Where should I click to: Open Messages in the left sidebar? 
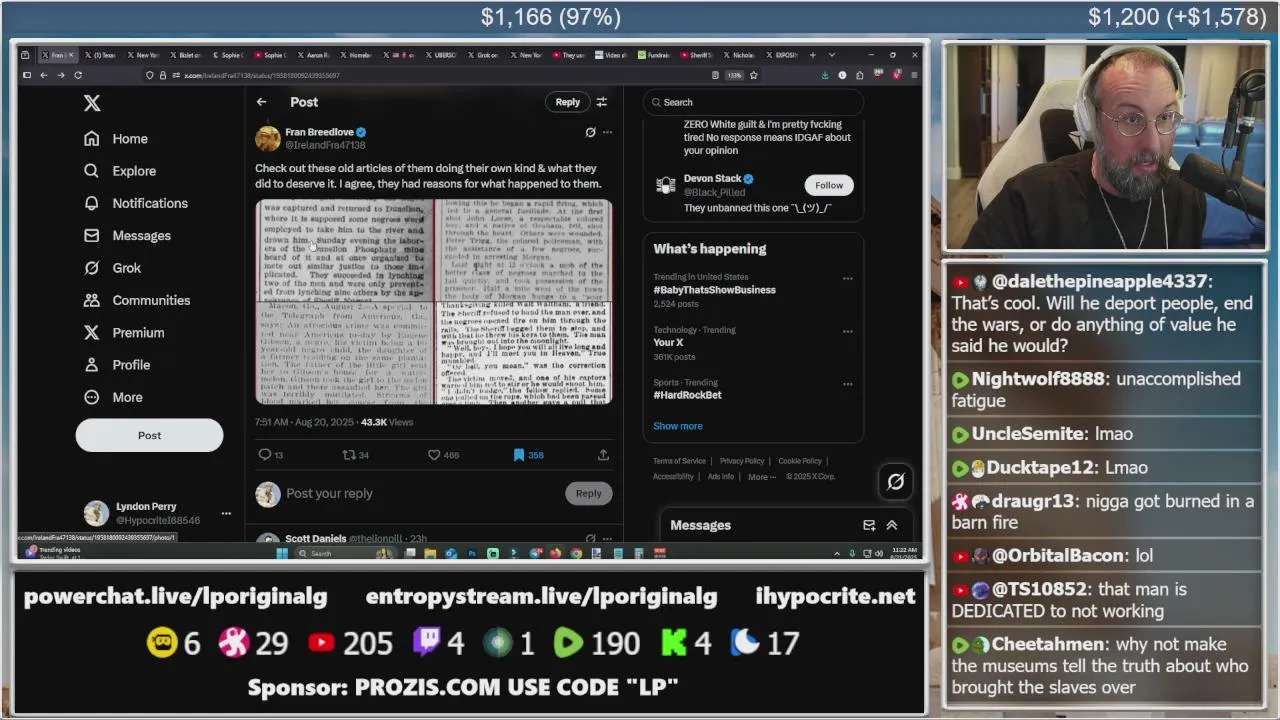click(x=128, y=236)
